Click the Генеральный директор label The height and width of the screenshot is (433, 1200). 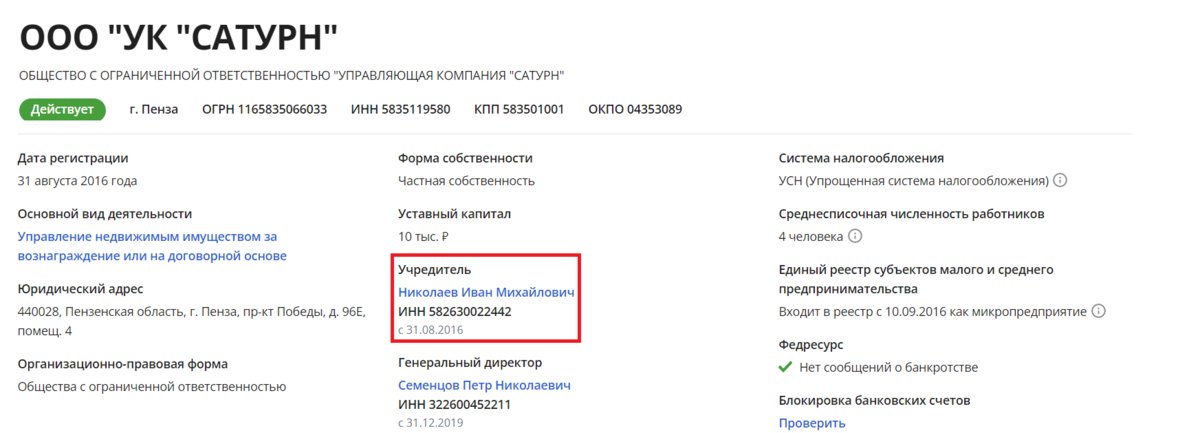[x=470, y=363]
